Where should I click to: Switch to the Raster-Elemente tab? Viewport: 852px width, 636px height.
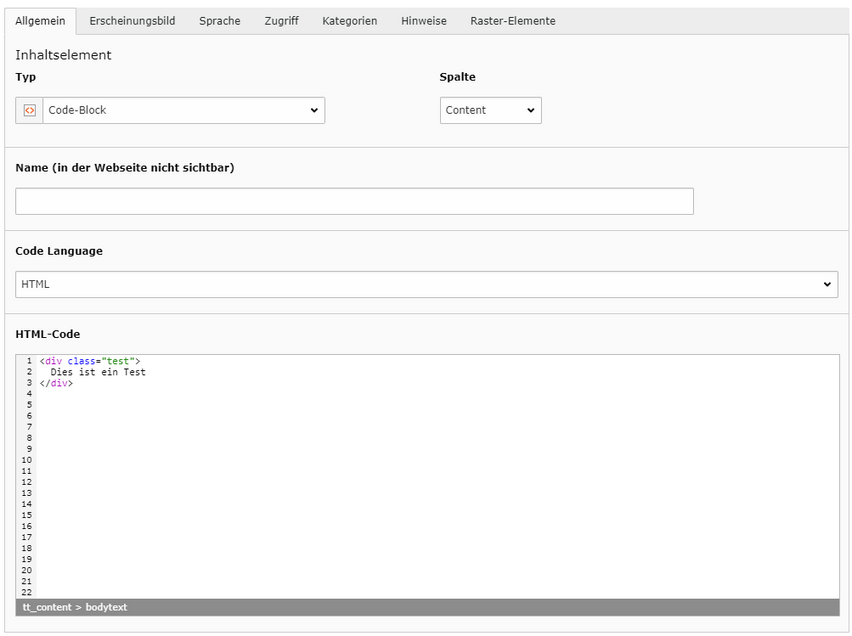coord(512,21)
